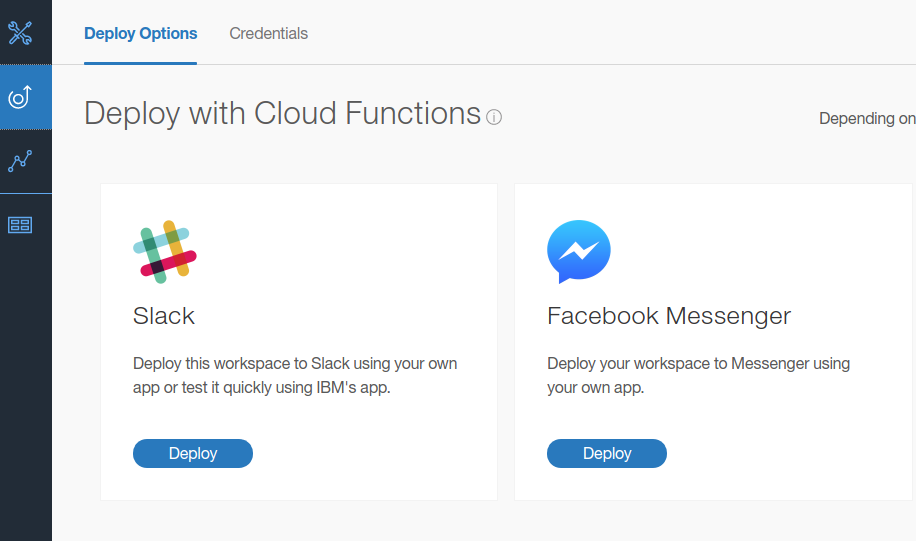This screenshot has height=541, width=916.
Task: Click empty space right of Slack logo
Action: point(345,252)
